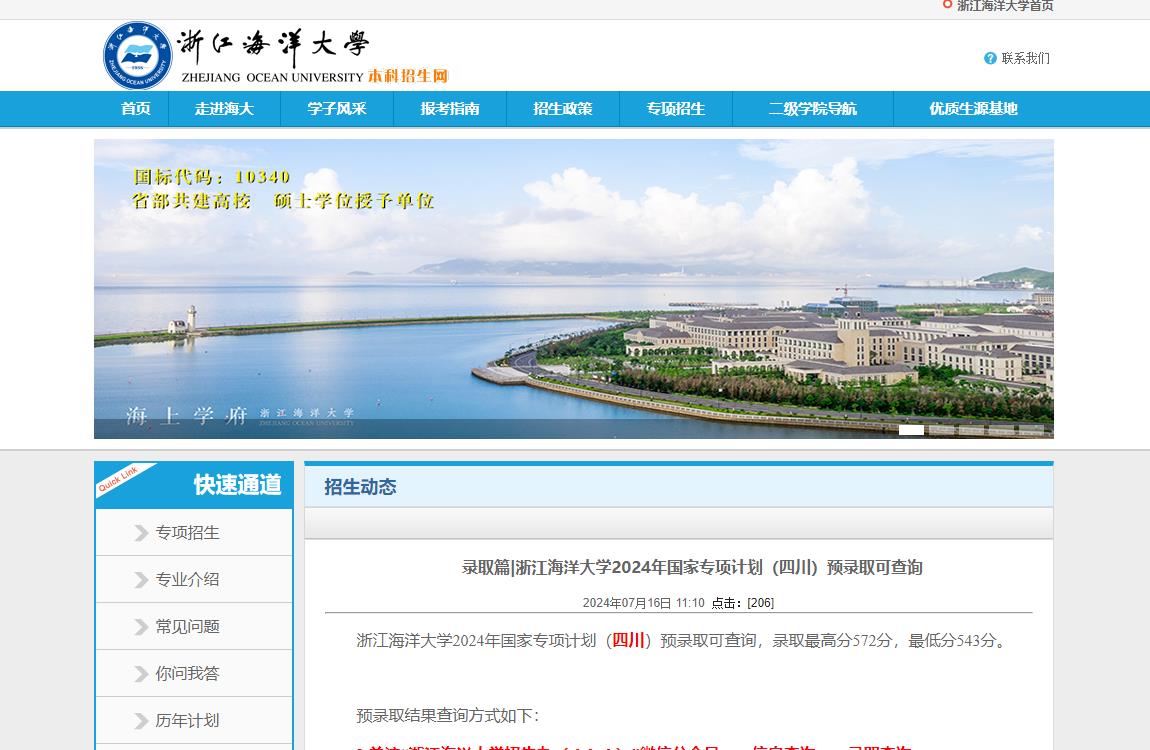This screenshot has height=750, width=1150.
Task: Expand the 二级学院导航 navigation menu
Action: (813, 109)
